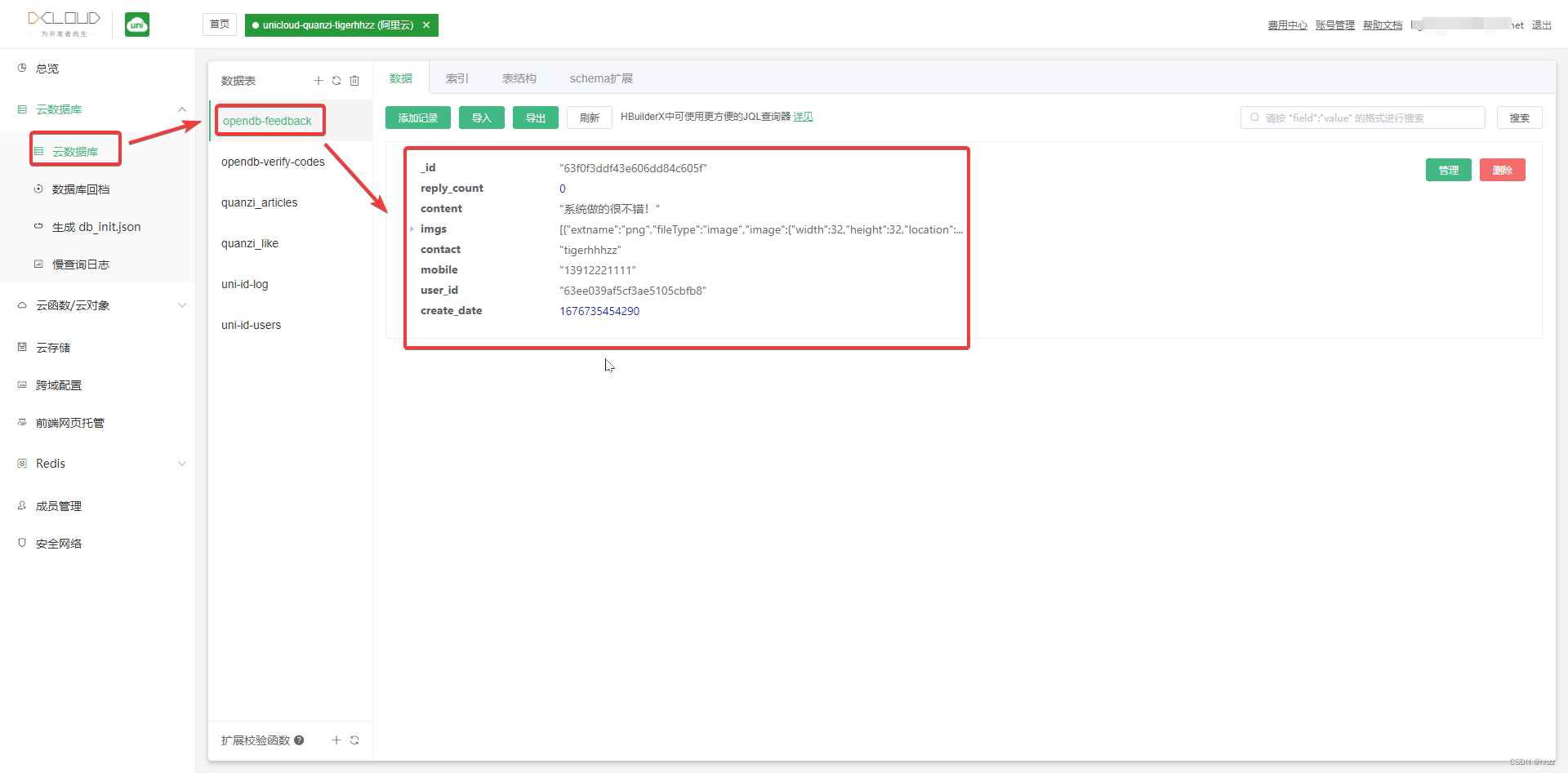Refresh the extended validation functions list
The image size is (1568, 773).
[354, 740]
